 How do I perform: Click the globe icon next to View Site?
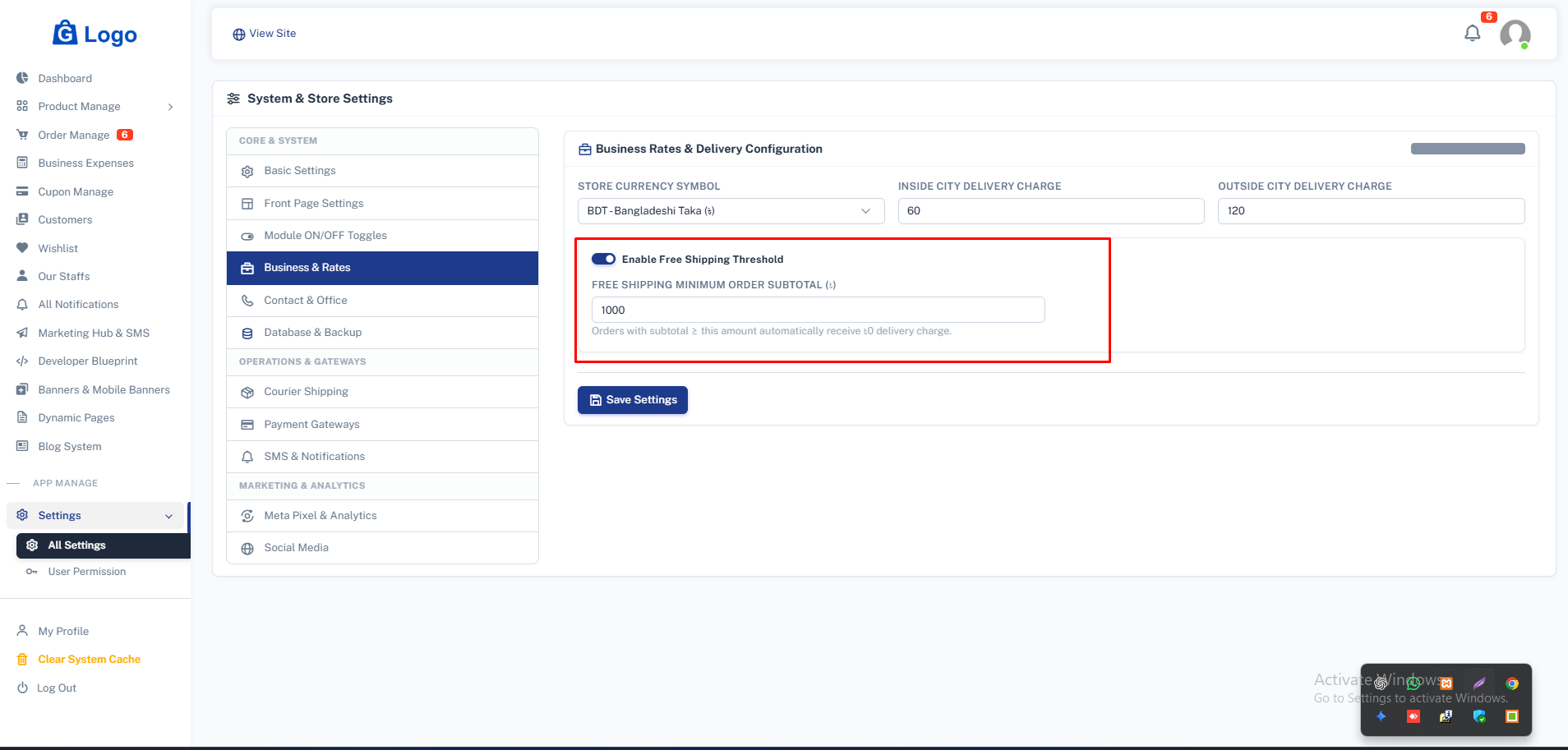coord(238,35)
